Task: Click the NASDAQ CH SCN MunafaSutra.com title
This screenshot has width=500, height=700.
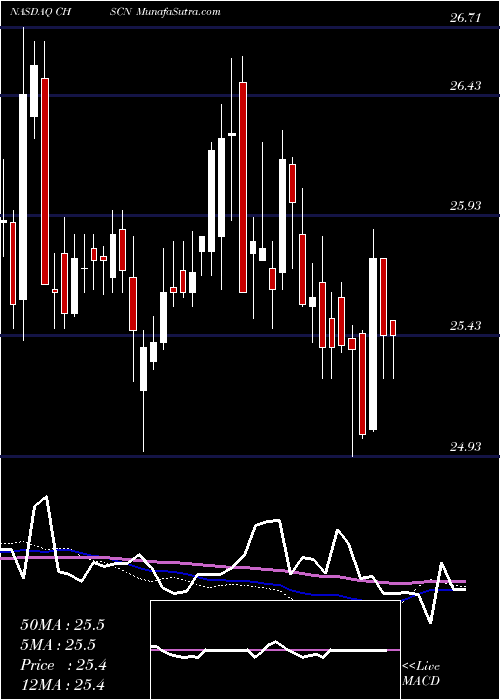Action: pos(115,11)
